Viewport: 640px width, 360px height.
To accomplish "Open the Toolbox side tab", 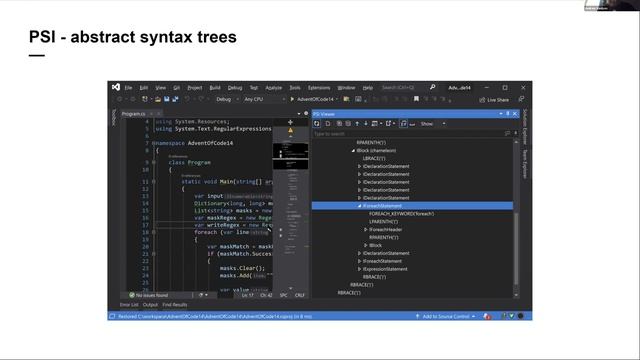I will pyautogui.click(x=114, y=118).
